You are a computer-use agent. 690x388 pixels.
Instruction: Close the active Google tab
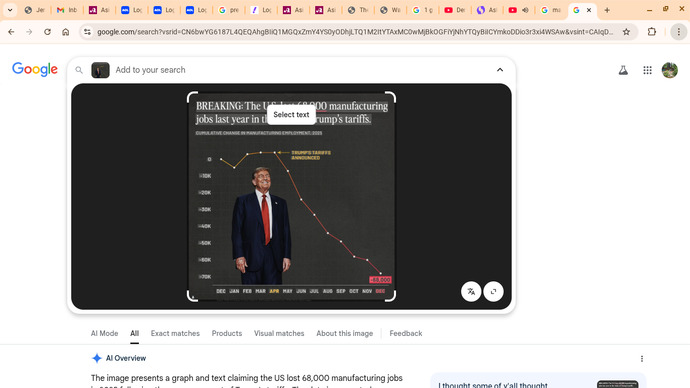[x=589, y=10]
